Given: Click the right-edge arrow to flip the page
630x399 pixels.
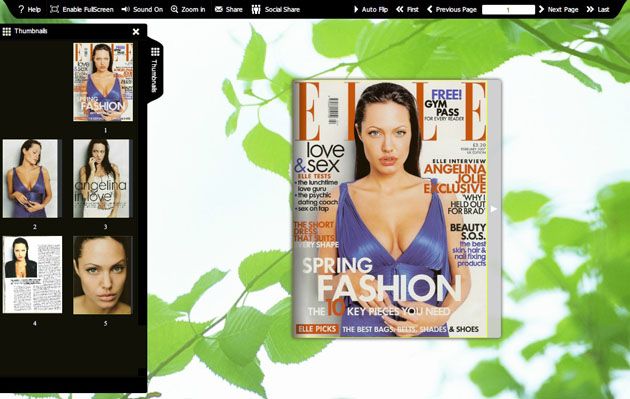Looking at the screenshot, I should (x=494, y=209).
